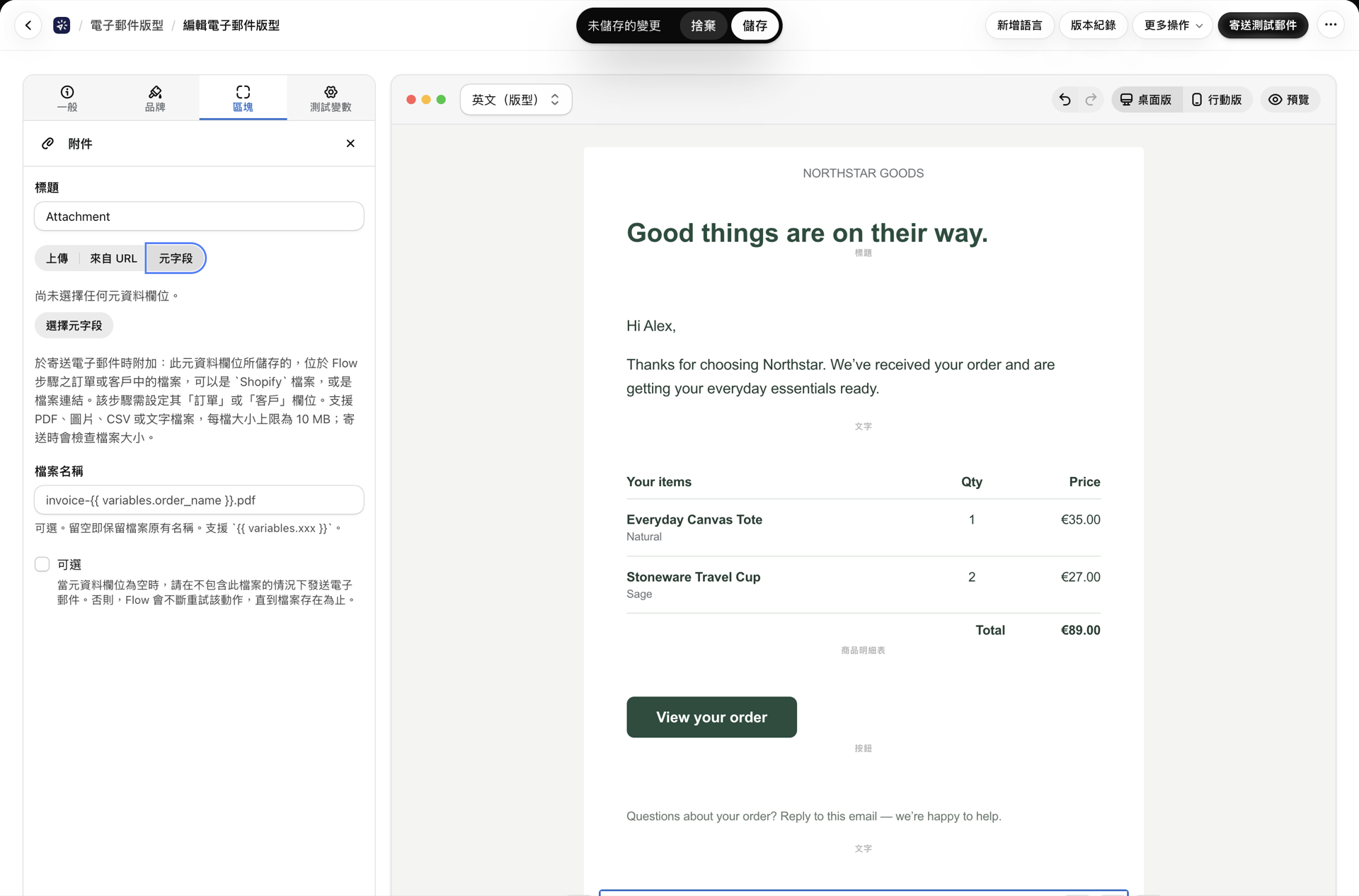Viewport: 1359px width, 896px height.
Task: Select the Good things are on their way heading
Action: tap(807, 233)
